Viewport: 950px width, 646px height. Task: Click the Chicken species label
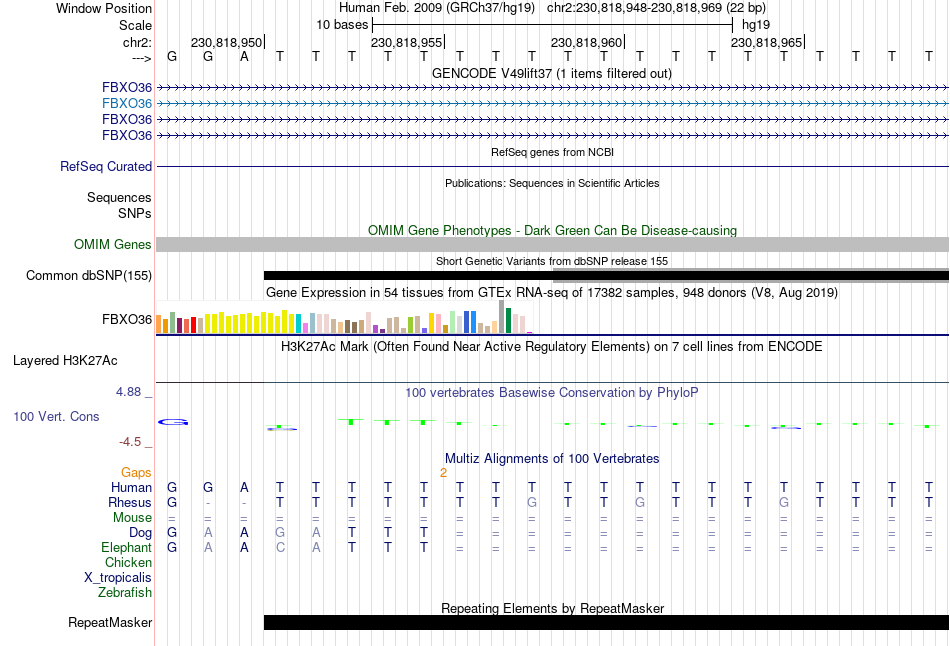coord(128,563)
